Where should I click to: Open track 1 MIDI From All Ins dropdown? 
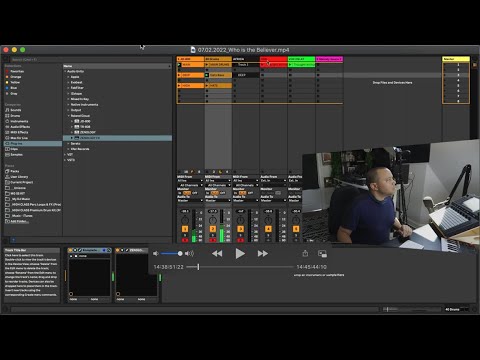pos(190,181)
